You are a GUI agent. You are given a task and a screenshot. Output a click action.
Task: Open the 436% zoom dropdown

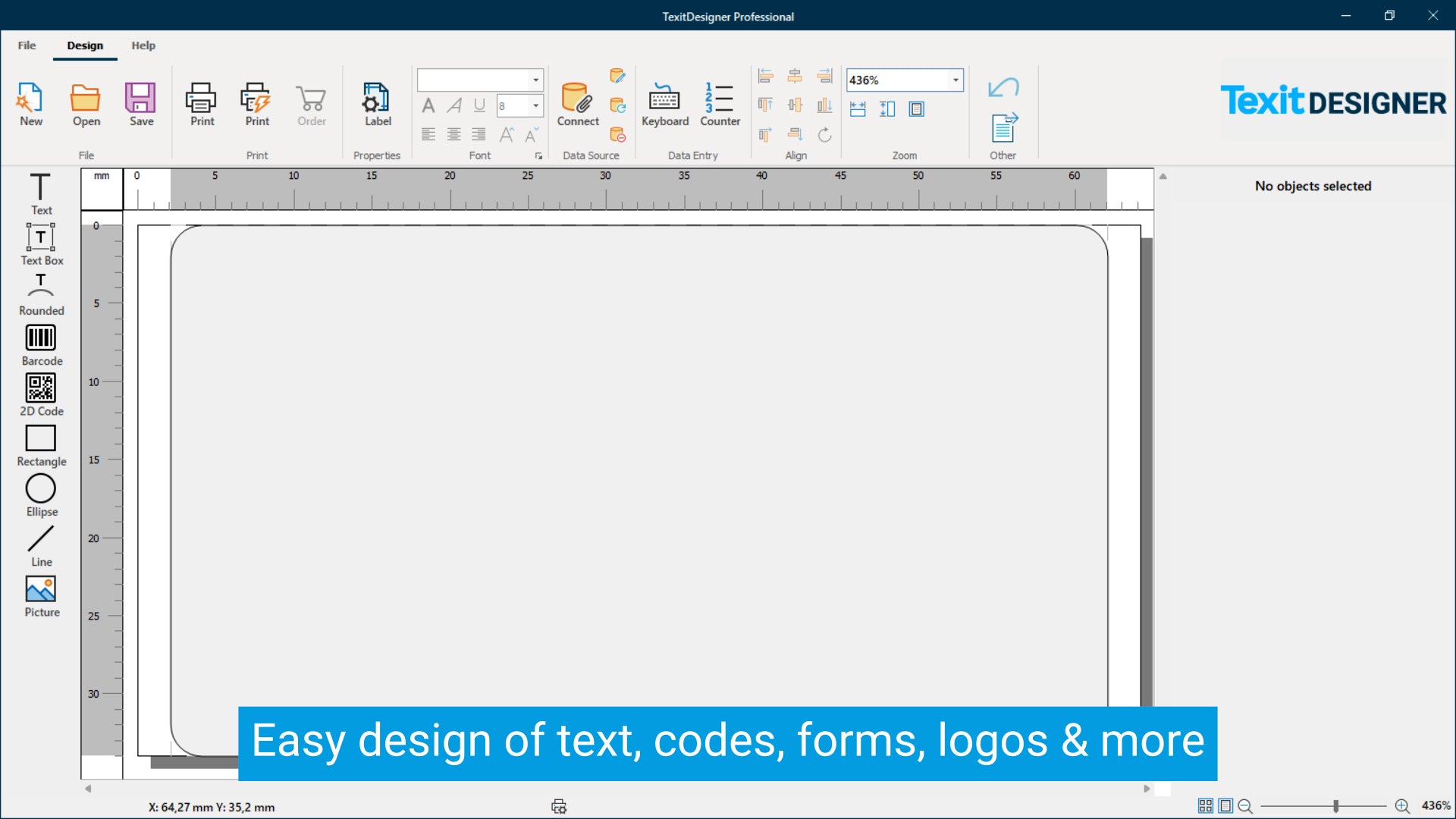[955, 80]
